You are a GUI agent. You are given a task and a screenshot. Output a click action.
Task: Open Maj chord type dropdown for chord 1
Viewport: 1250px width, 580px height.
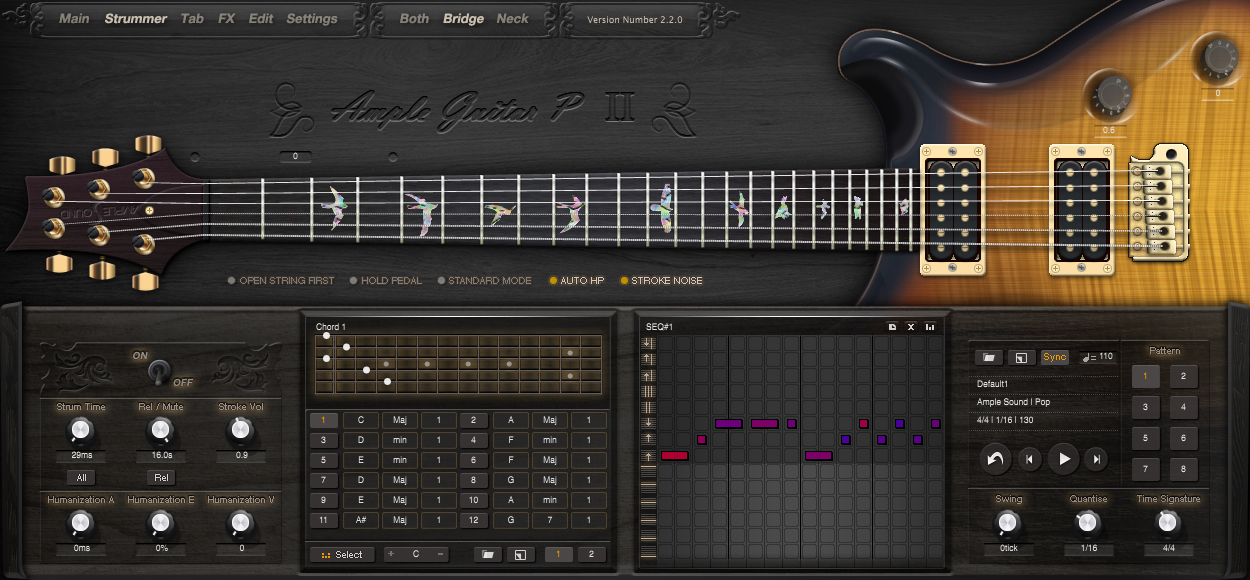(399, 421)
